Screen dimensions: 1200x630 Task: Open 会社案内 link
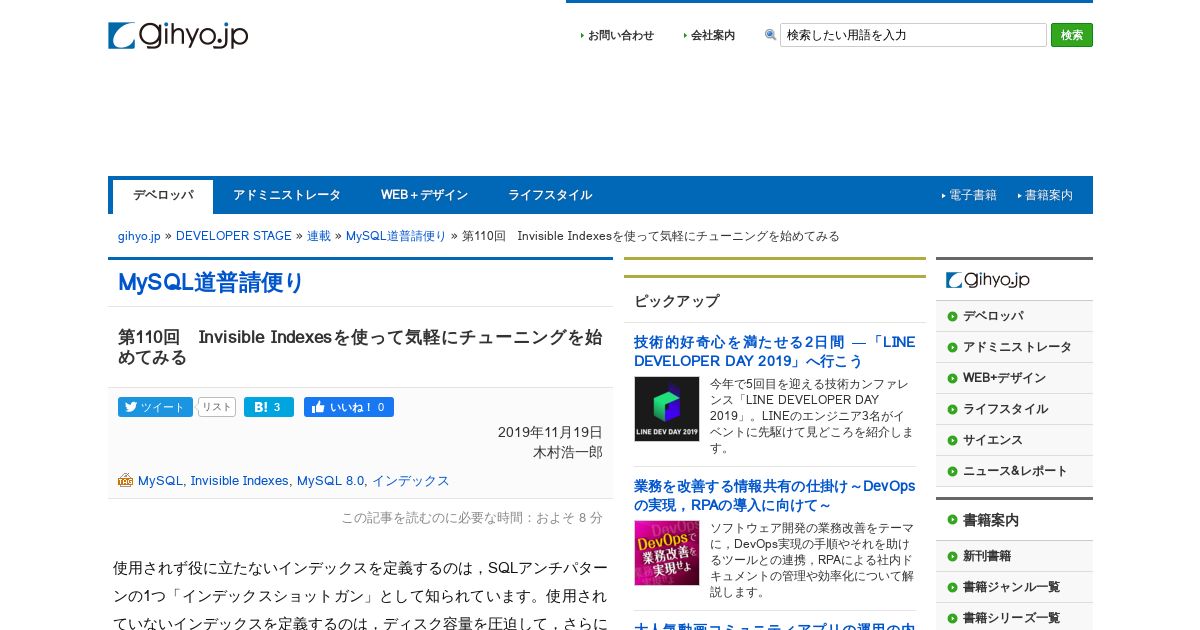712,35
